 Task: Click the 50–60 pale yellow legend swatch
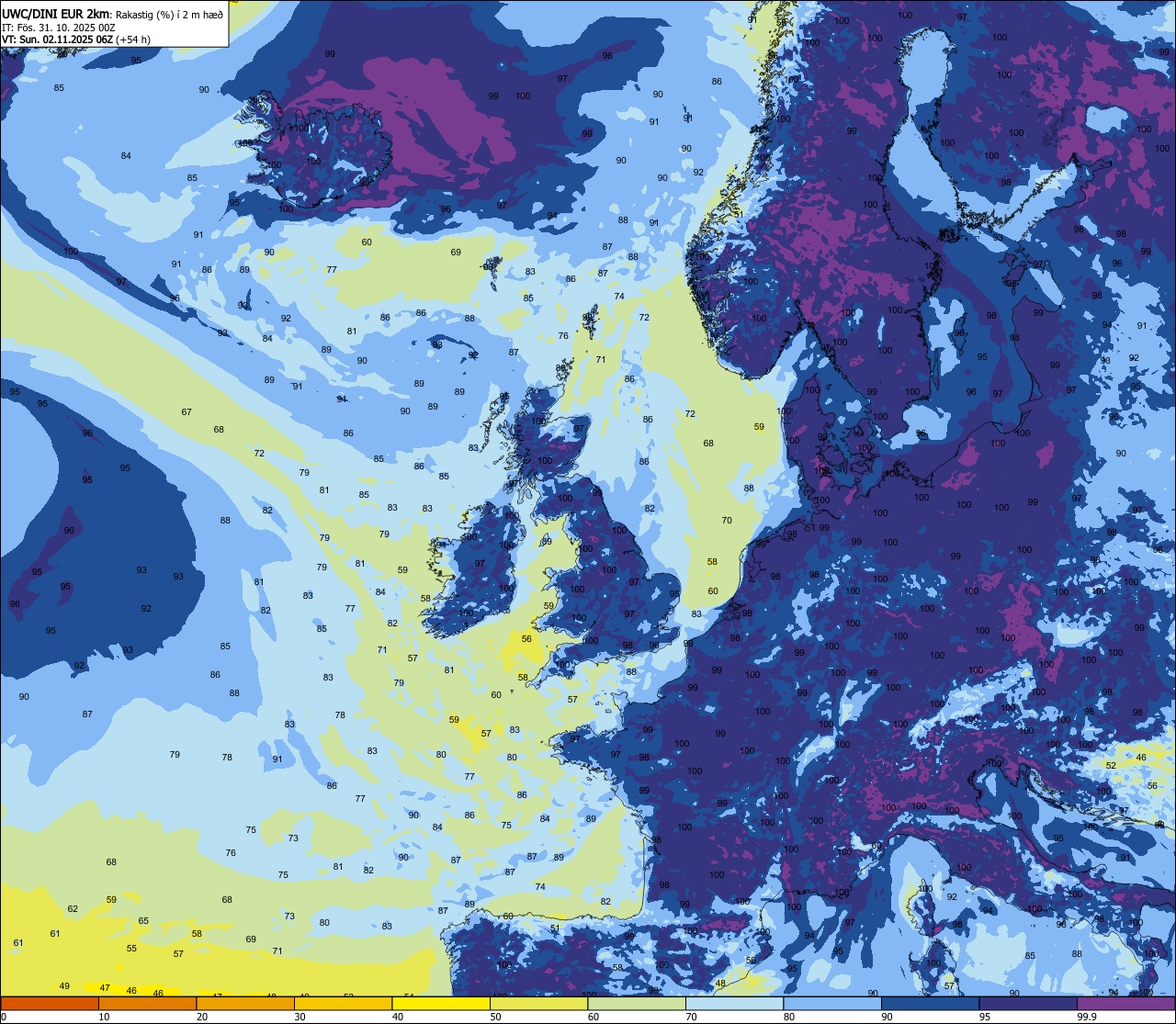[538, 1003]
